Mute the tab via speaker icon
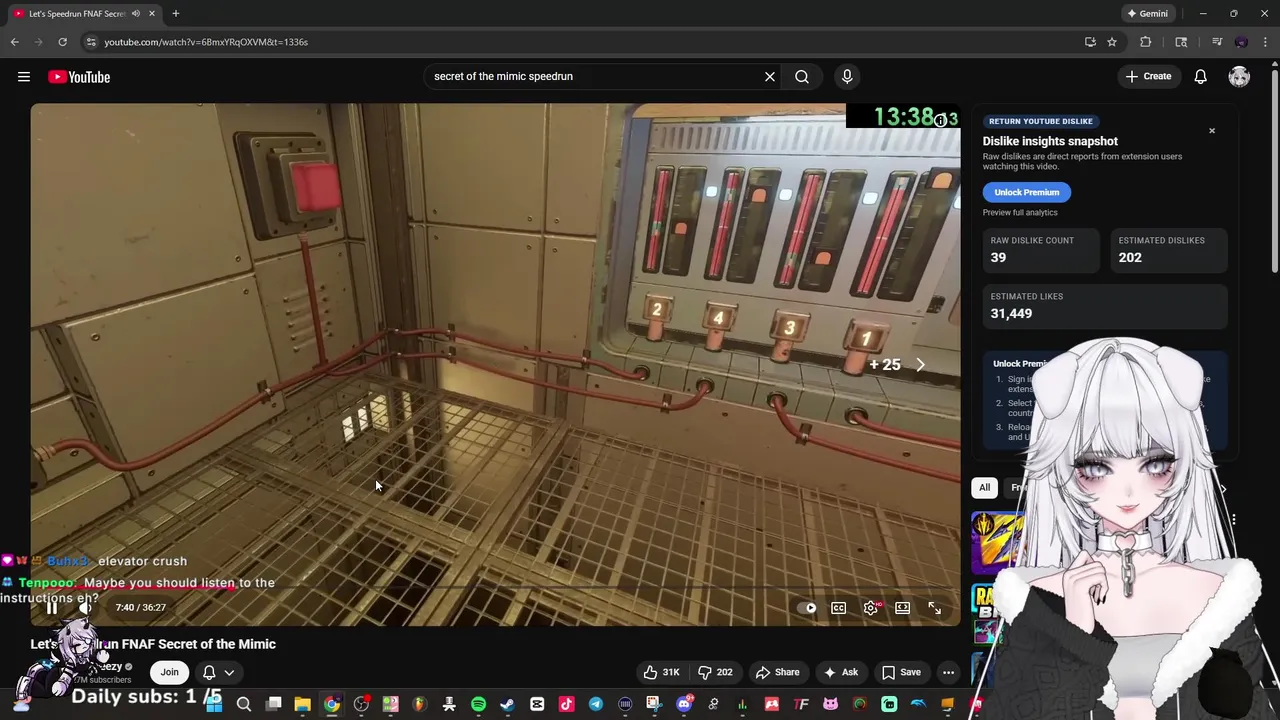The height and width of the screenshot is (720, 1280). pyautogui.click(x=136, y=14)
